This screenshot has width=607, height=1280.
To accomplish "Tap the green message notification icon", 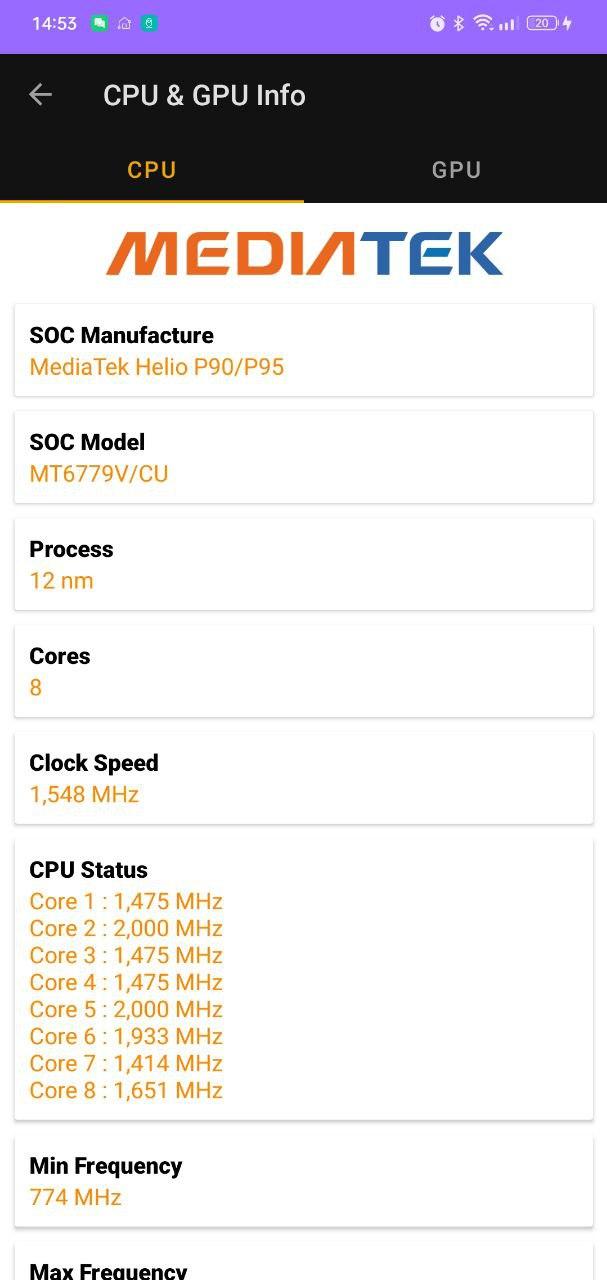I will (x=100, y=23).
